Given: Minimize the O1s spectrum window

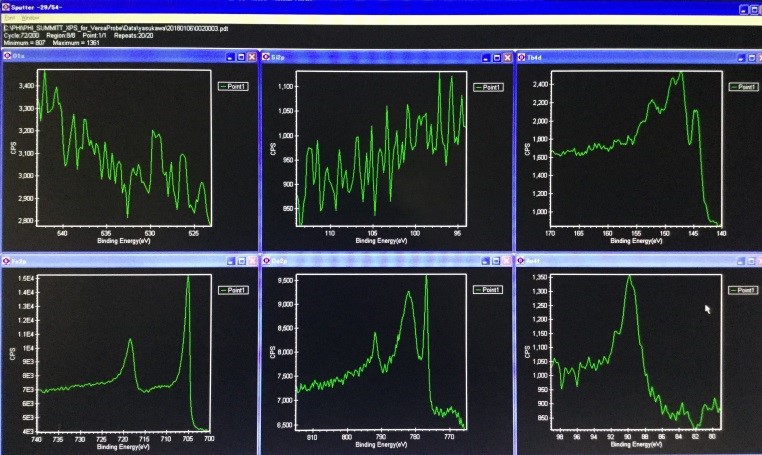Looking at the screenshot, I should [228, 57].
